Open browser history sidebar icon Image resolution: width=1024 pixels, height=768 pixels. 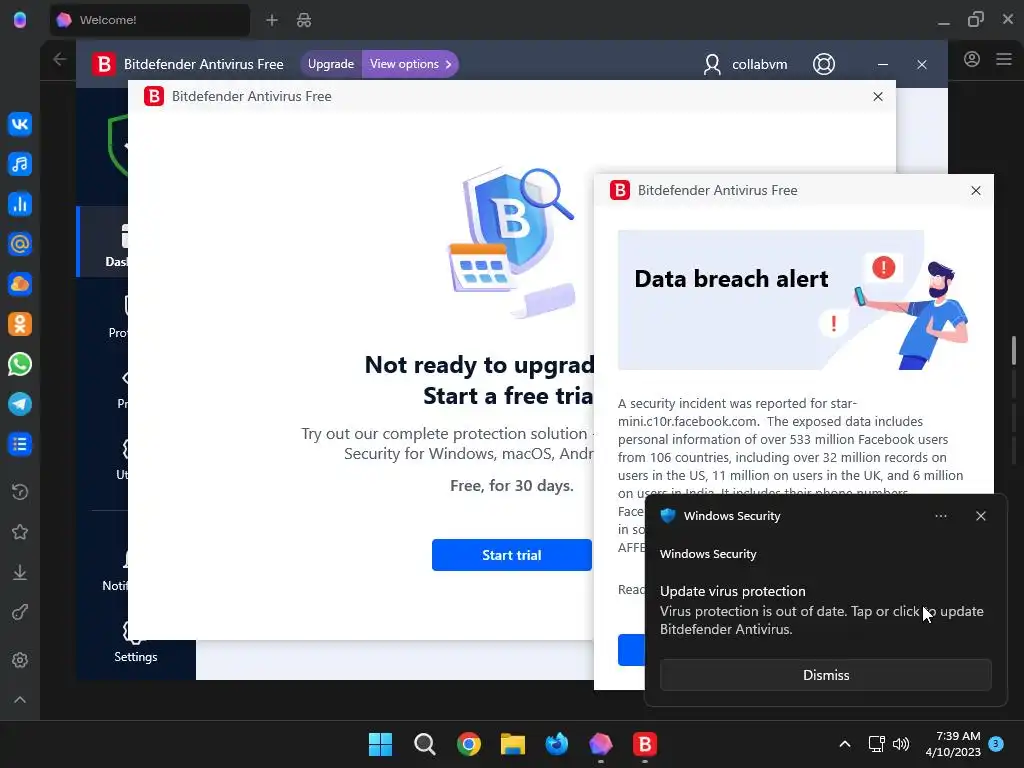20,492
